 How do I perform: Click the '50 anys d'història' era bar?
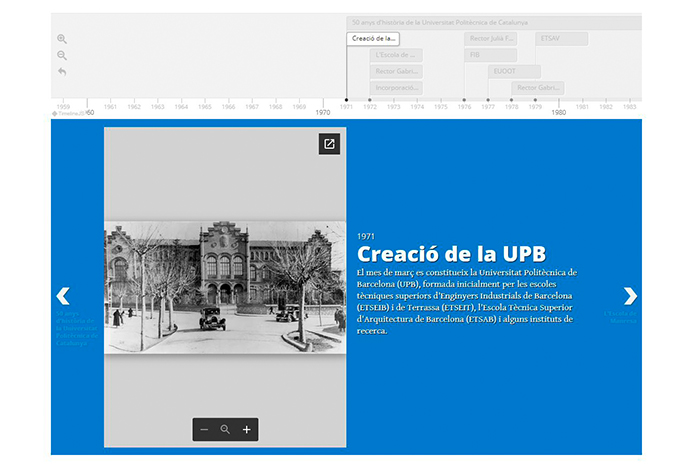(x=494, y=22)
